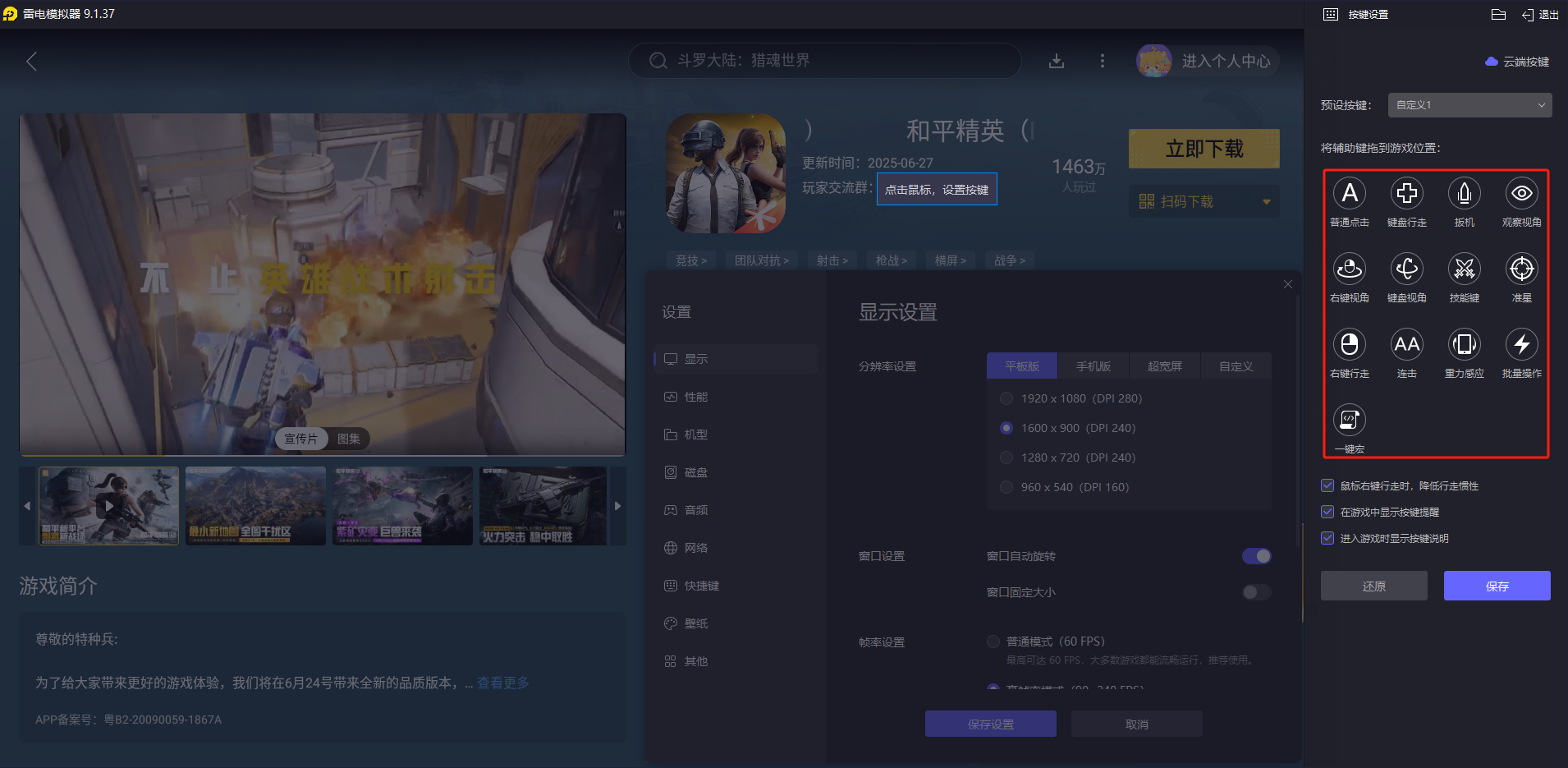The height and width of the screenshot is (768, 1568).
Task: Choose the 准星 crosshair mapping icon
Action: pos(1520,269)
